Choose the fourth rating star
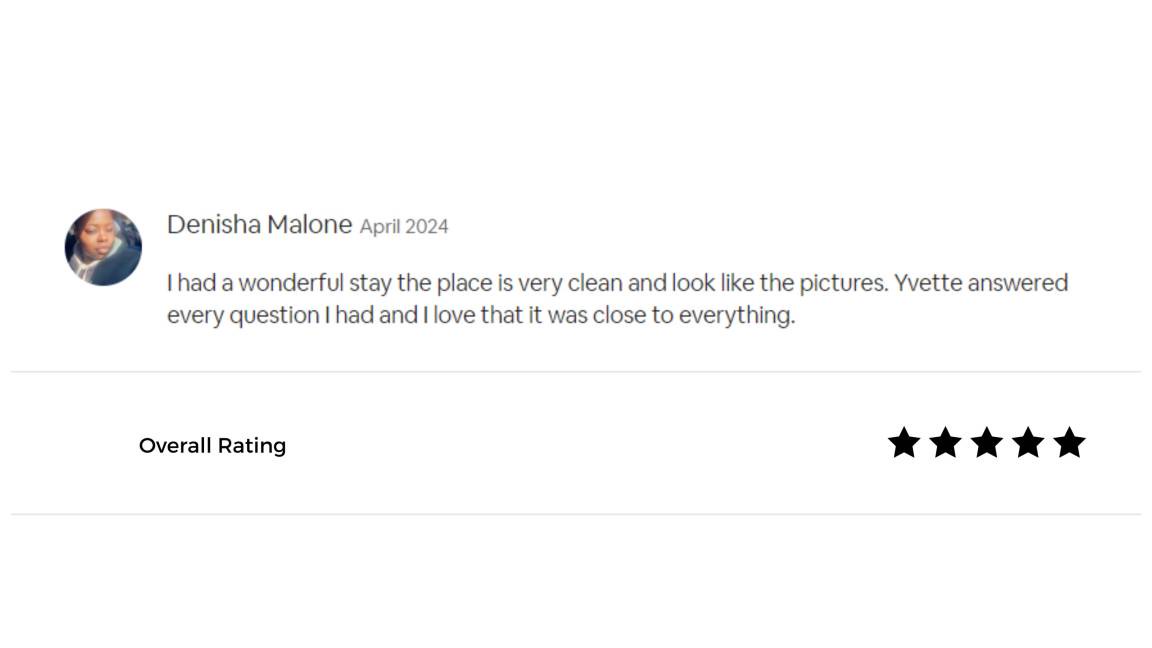 pyautogui.click(x=1028, y=443)
